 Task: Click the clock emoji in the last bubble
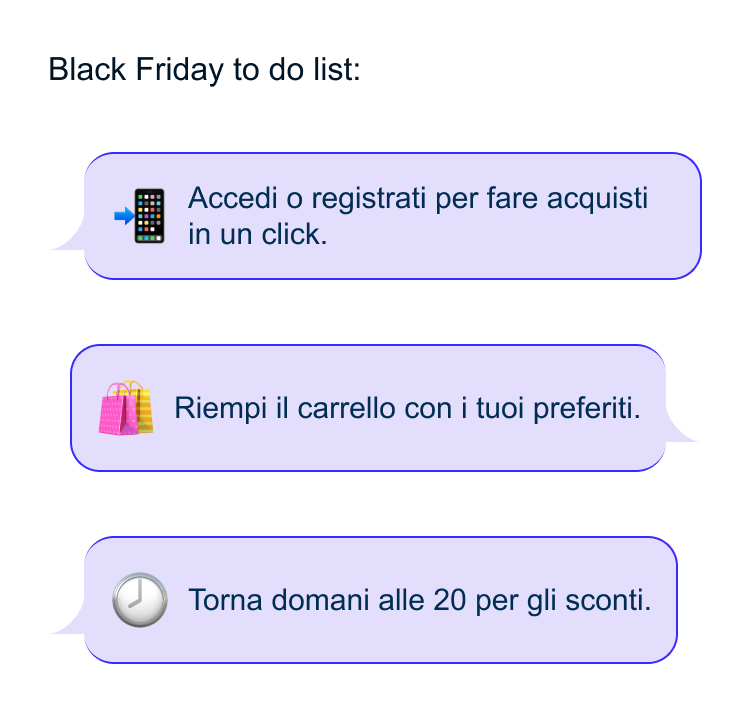[139, 600]
